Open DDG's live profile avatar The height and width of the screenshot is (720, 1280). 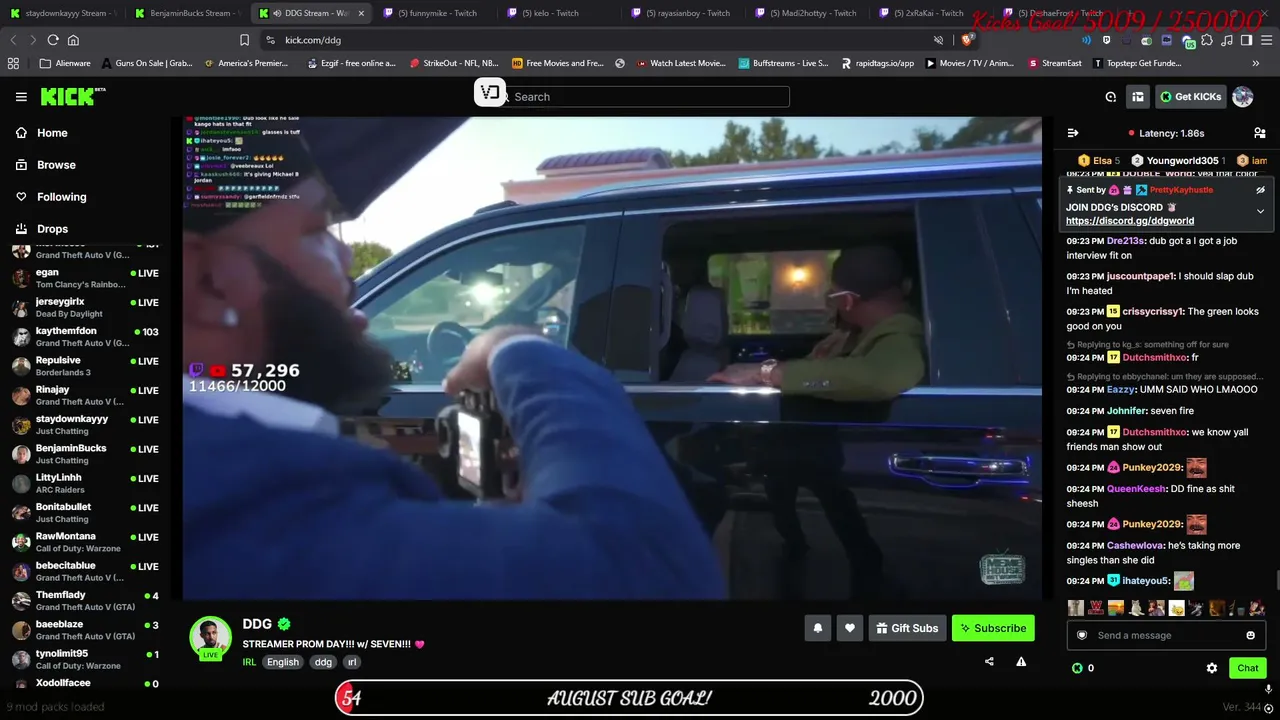click(210, 639)
